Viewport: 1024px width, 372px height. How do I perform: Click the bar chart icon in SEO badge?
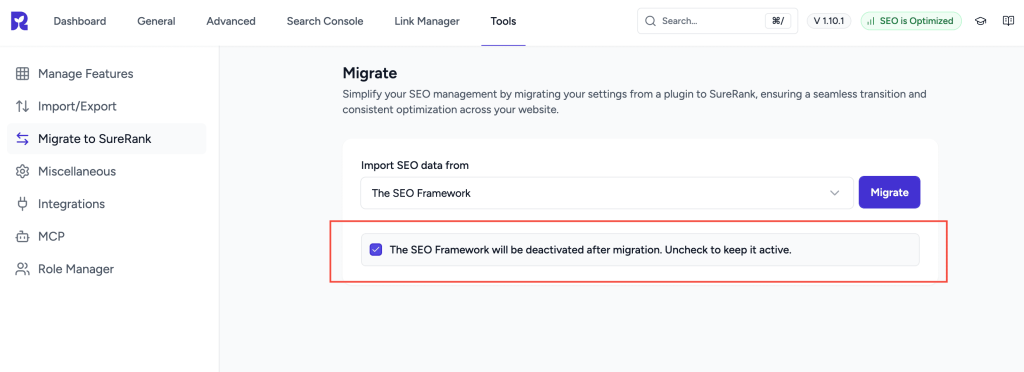pyautogui.click(x=871, y=22)
